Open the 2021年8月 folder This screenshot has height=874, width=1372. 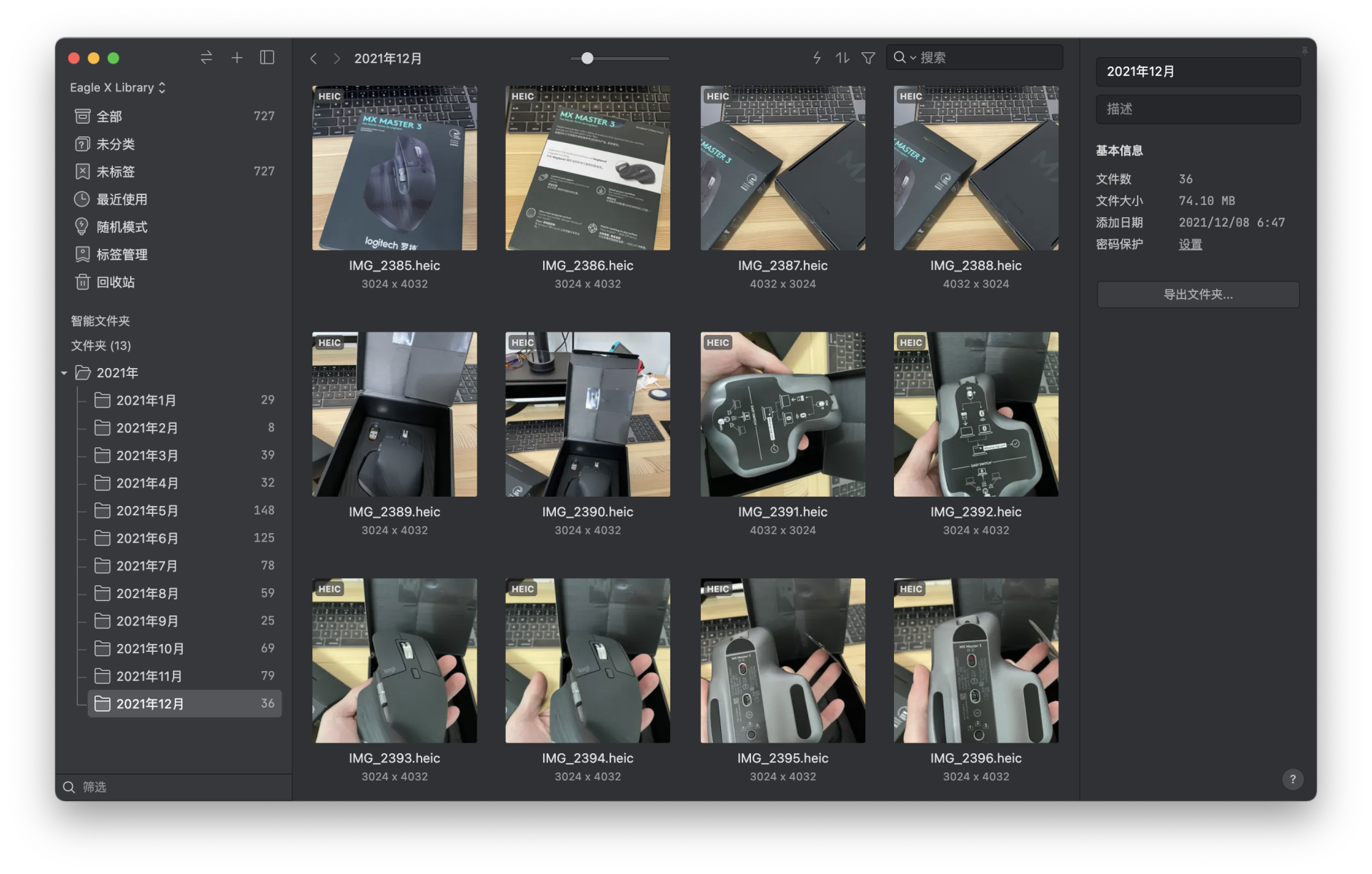click(184, 593)
